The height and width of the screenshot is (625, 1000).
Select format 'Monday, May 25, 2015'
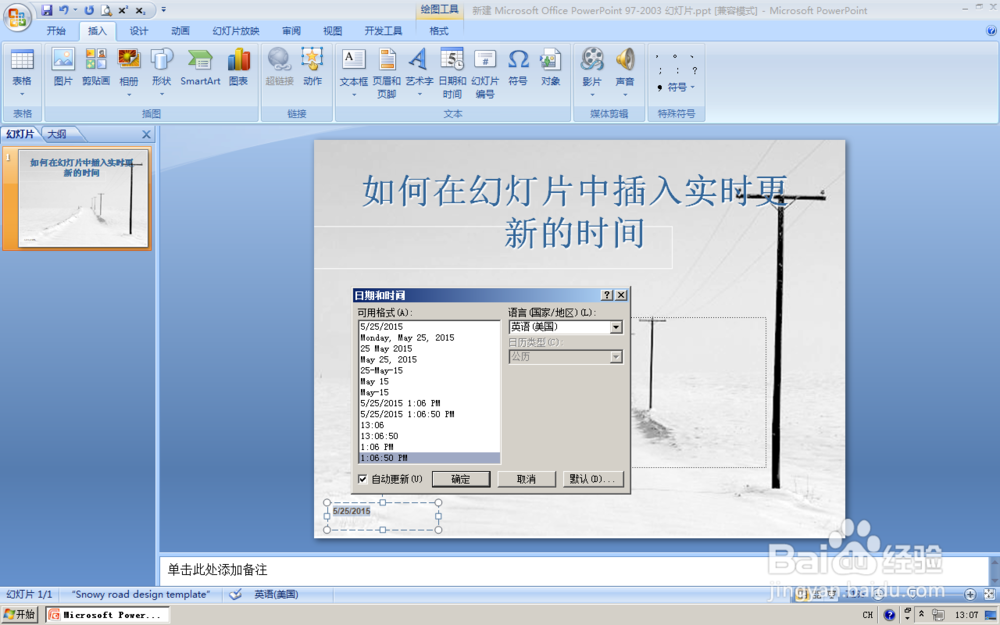point(408,337)
